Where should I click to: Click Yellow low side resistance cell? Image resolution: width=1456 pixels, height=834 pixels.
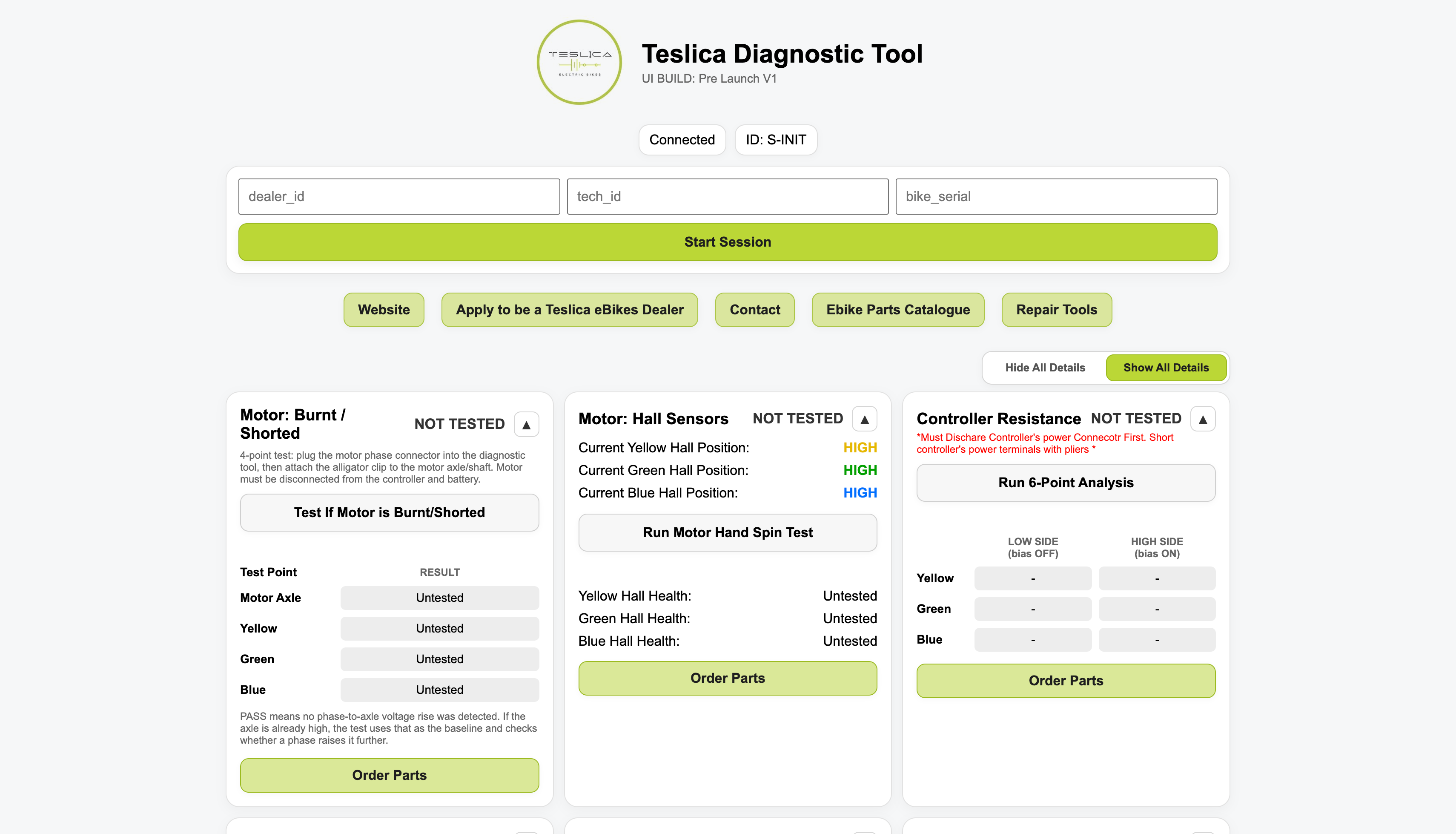(x=1032, y=578)
